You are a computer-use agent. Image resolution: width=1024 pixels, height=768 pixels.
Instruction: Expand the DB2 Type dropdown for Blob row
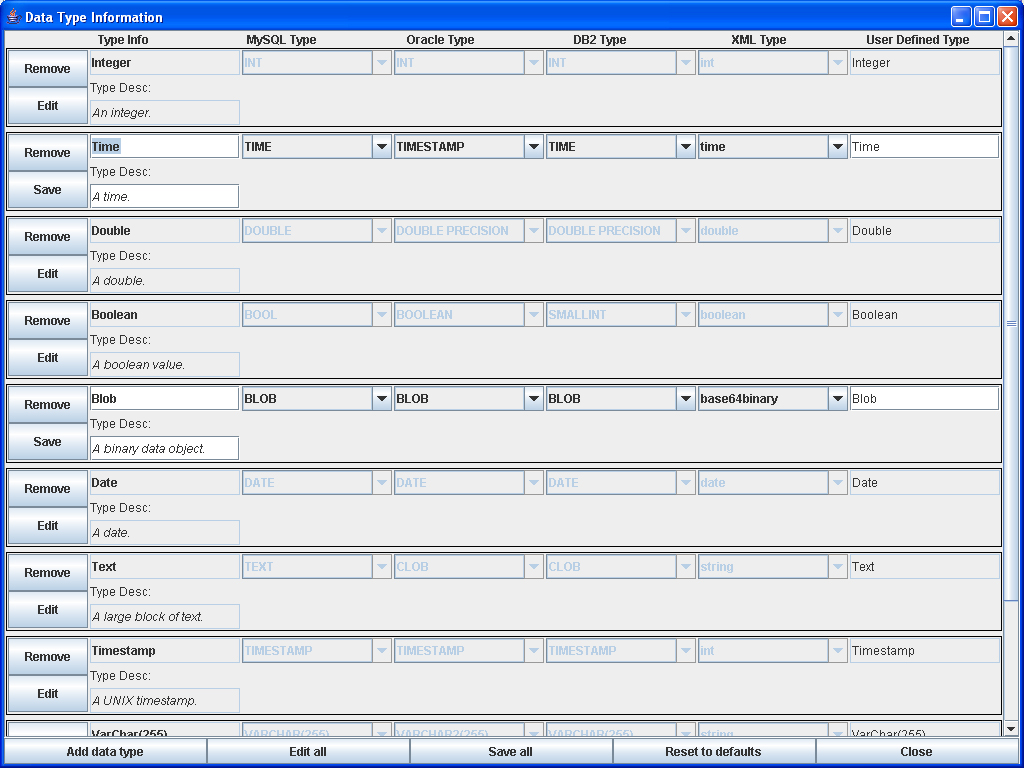[685, 399]
